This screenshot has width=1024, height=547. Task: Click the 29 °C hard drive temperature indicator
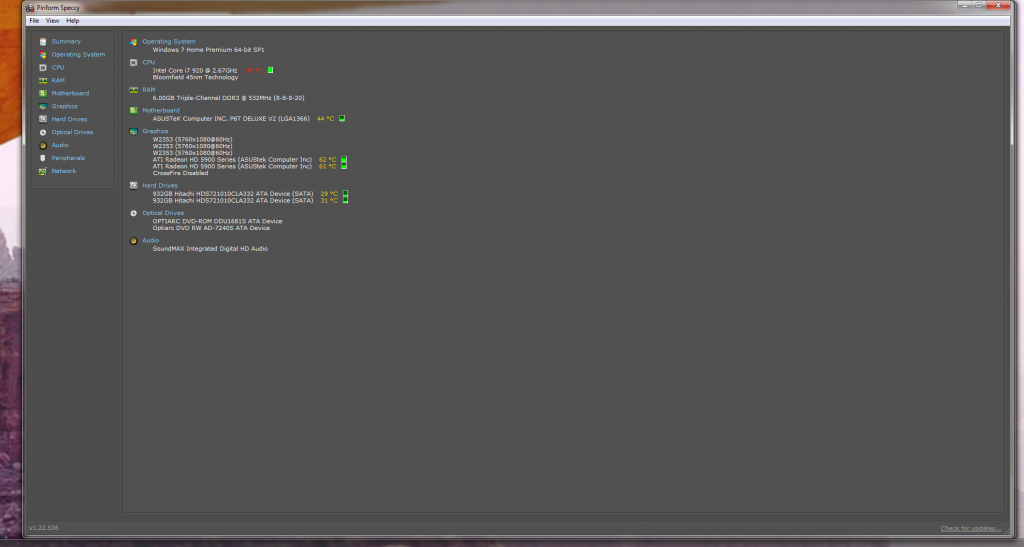coord(345,194)
